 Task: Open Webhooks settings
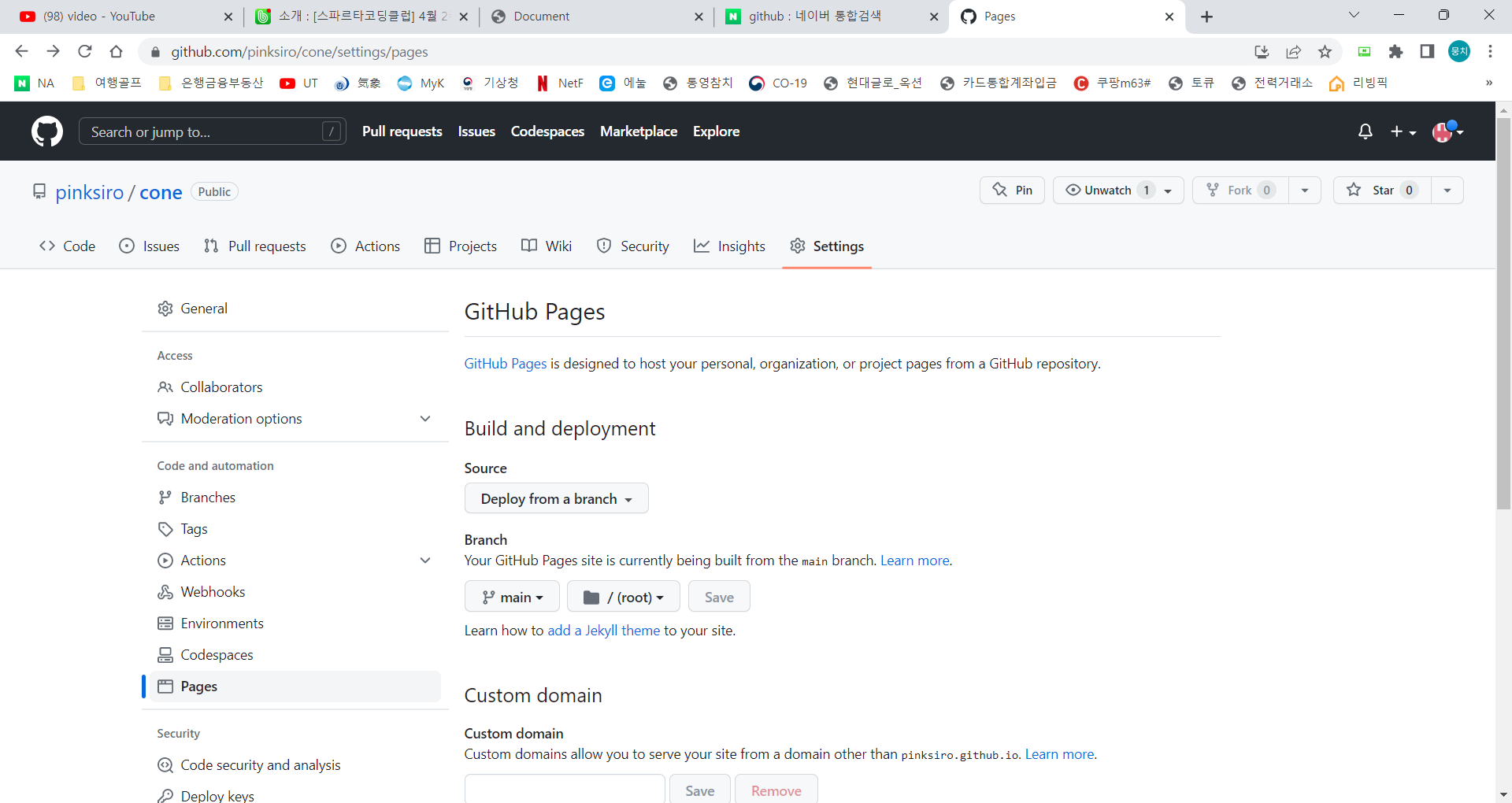(295, 592)
